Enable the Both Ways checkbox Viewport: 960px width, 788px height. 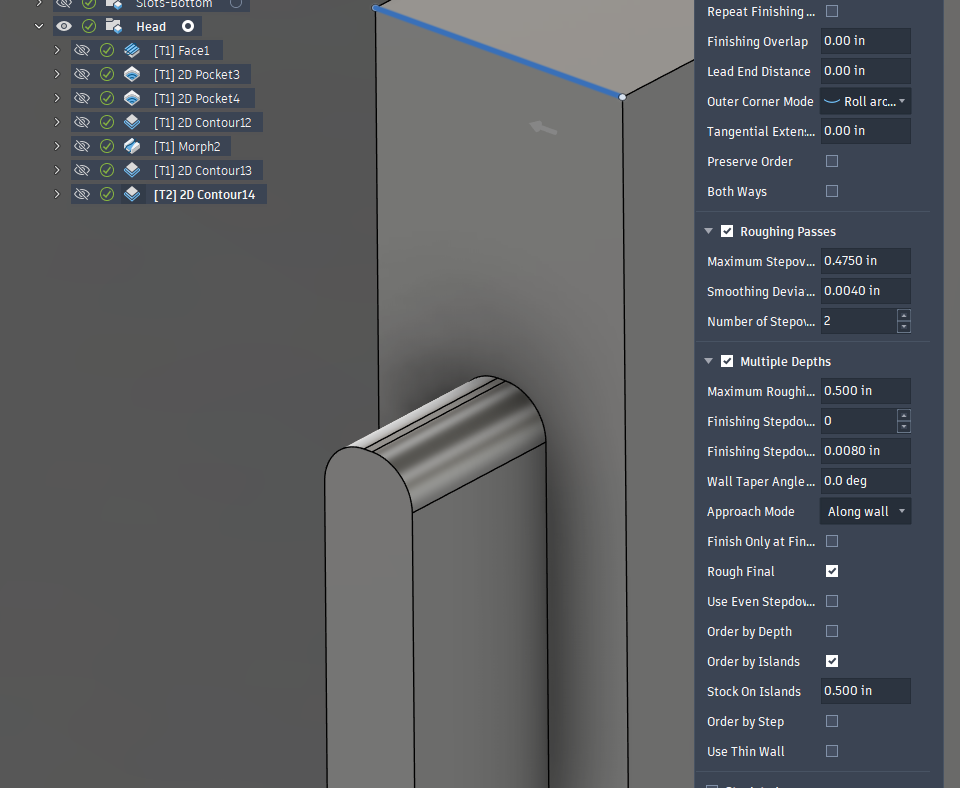[831, 191]
